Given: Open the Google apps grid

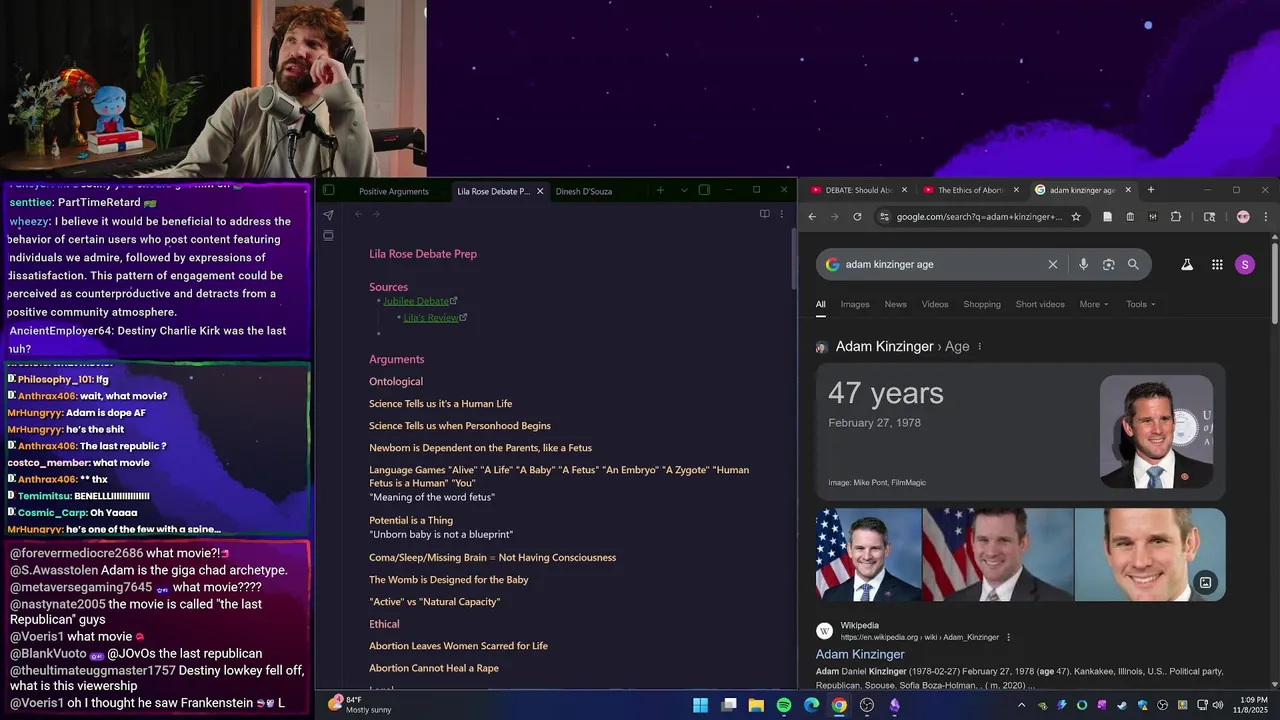Looking at the screenshot, I should tap(1217, 264).
